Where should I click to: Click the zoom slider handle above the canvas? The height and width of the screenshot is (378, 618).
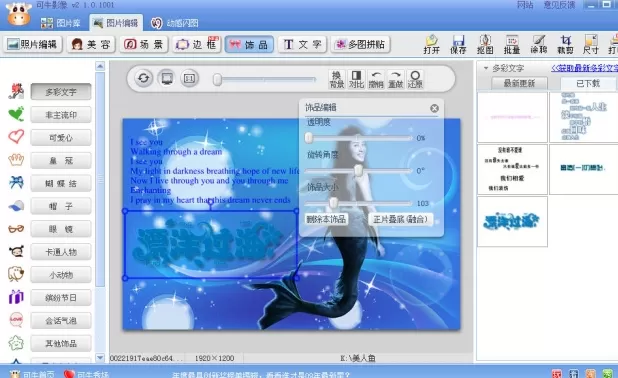(x=217, y=79)
